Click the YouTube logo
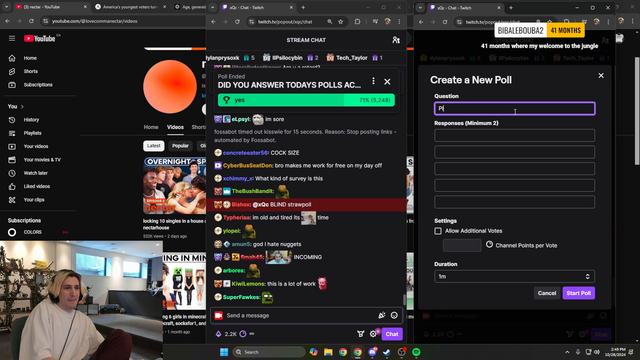The height and width of the screenshot is (360, 640). tap(40, 38)
